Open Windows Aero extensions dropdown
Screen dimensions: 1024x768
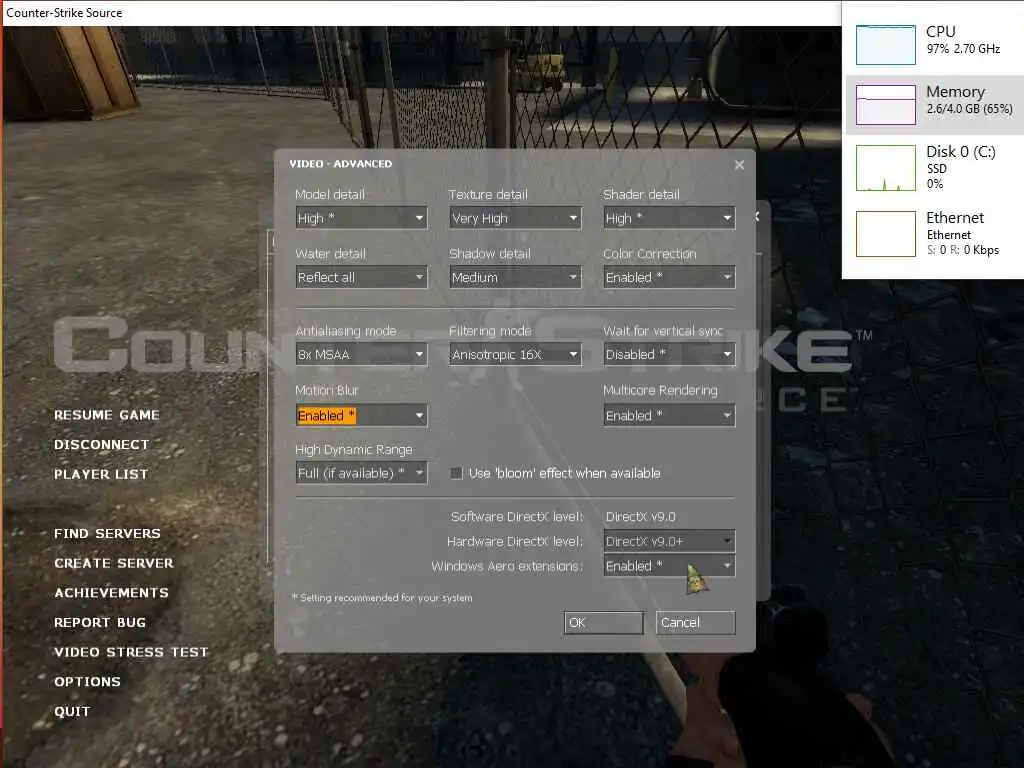click(669, 566)
